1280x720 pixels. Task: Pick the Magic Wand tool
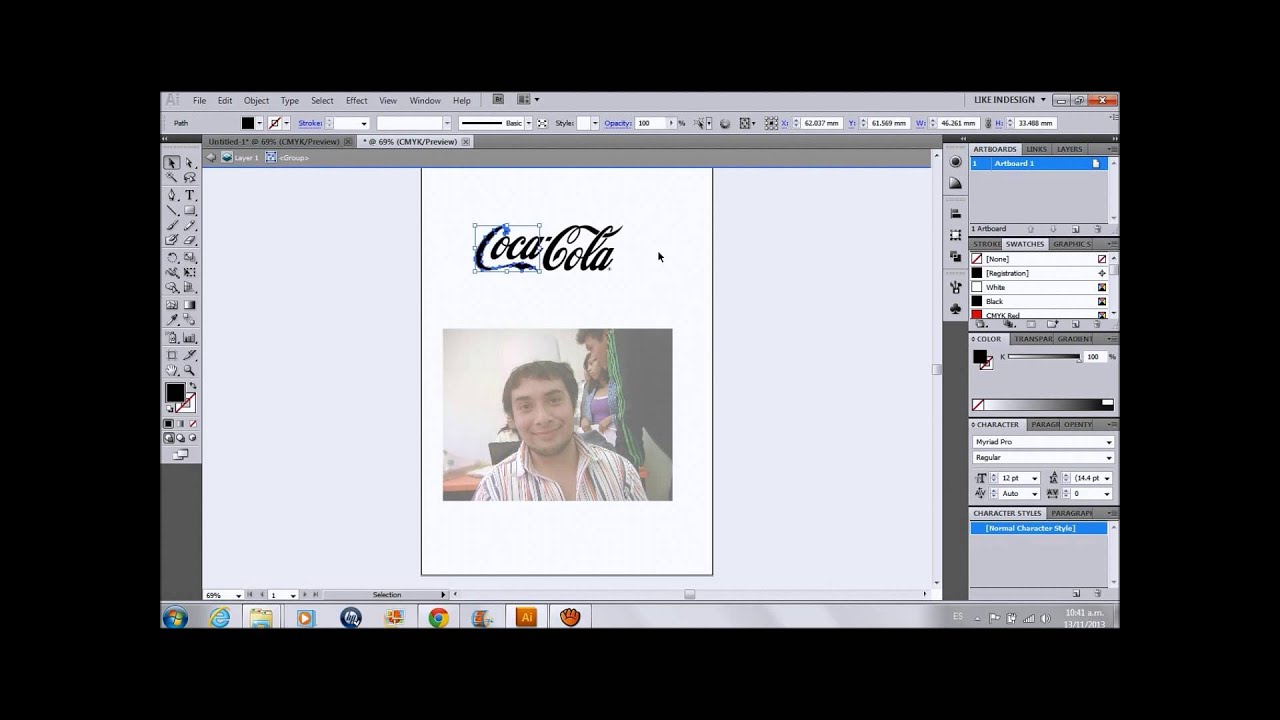pos(172,178)
